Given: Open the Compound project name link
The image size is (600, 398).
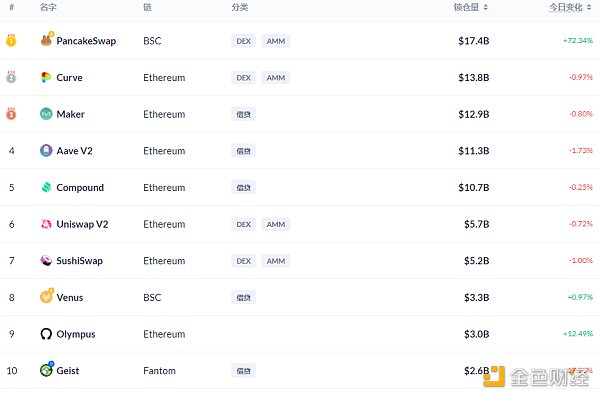Looking at the screenshot, I should [80, 188].
